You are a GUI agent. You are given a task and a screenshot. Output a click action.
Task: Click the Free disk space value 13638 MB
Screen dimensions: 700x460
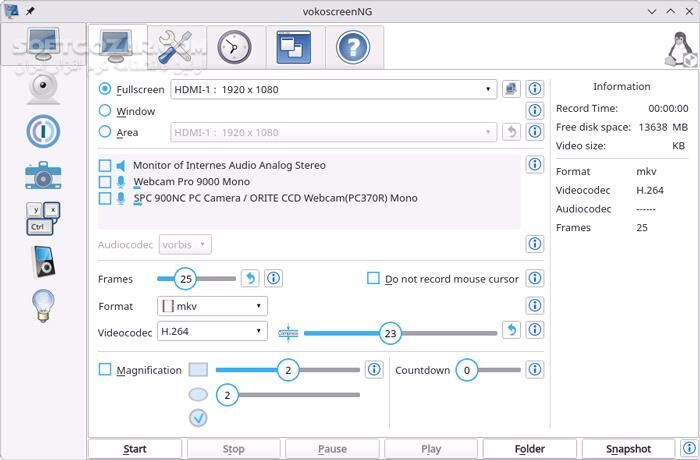point(663,127)
